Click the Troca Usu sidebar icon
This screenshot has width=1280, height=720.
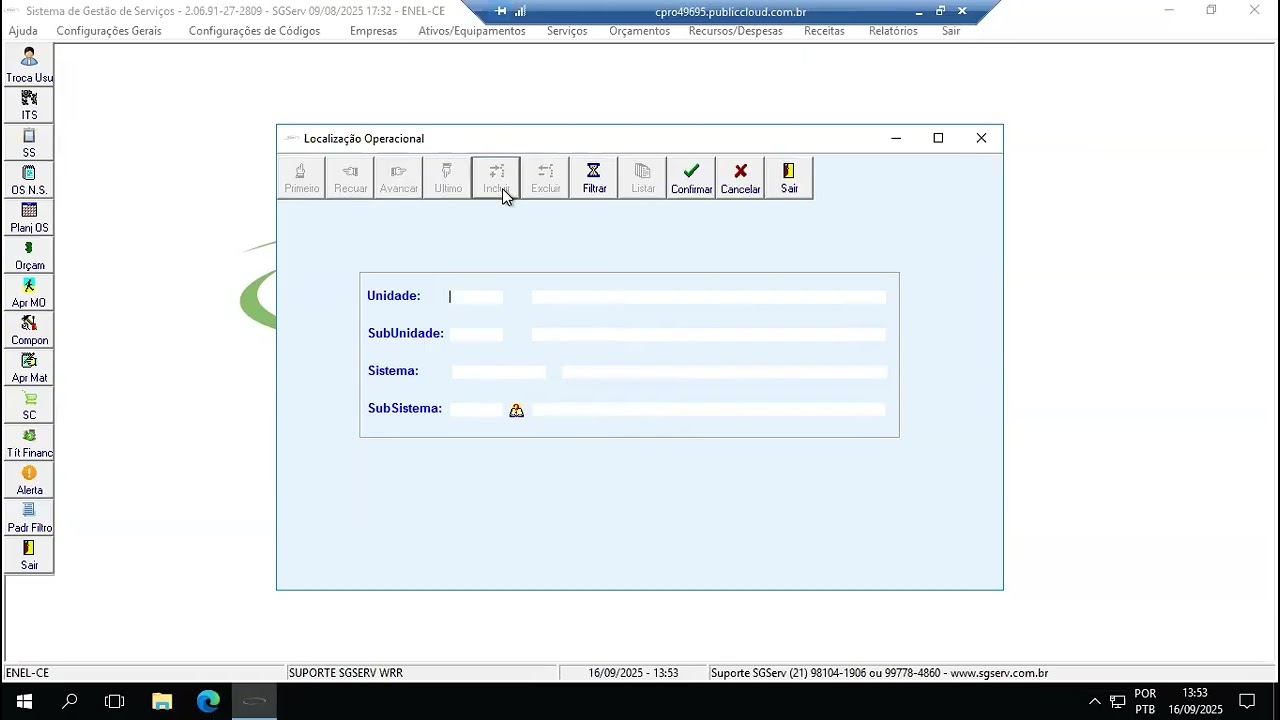(29, 66)
